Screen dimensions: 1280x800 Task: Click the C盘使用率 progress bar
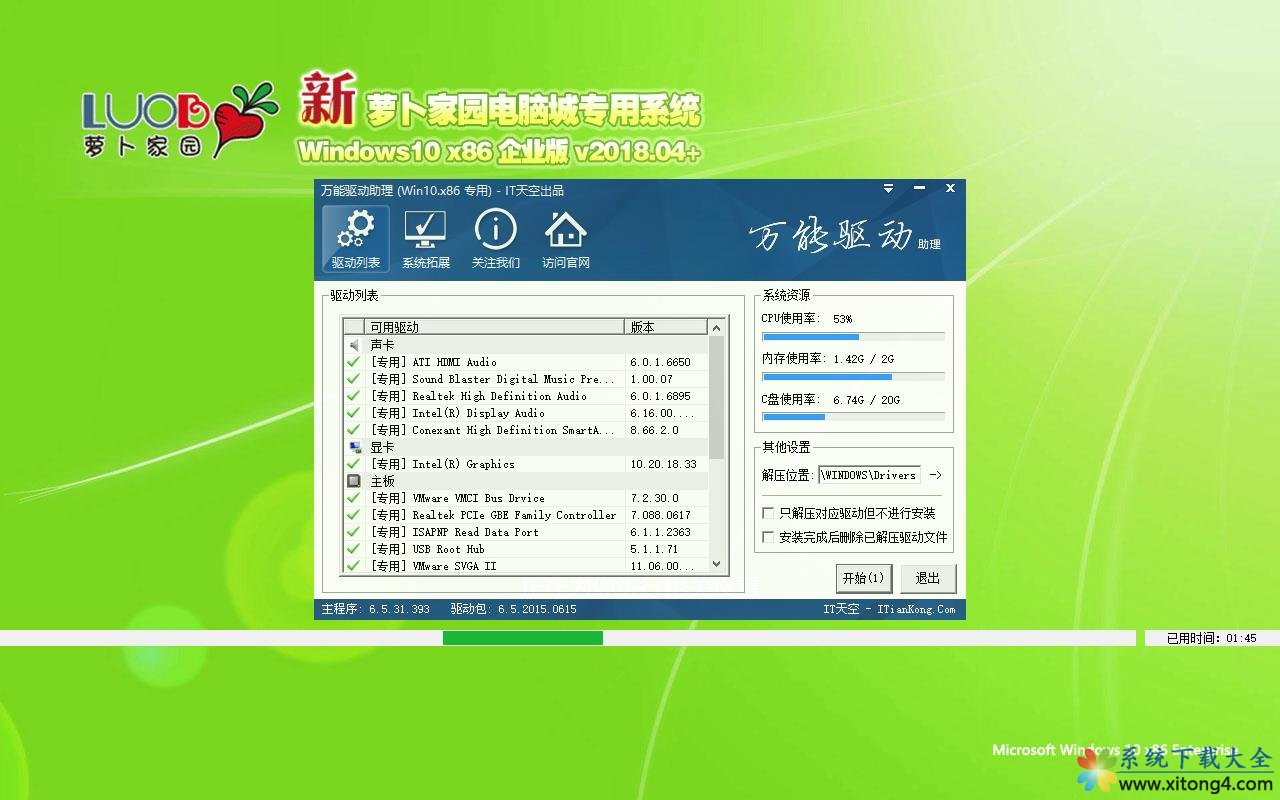(x=853, y=416)
